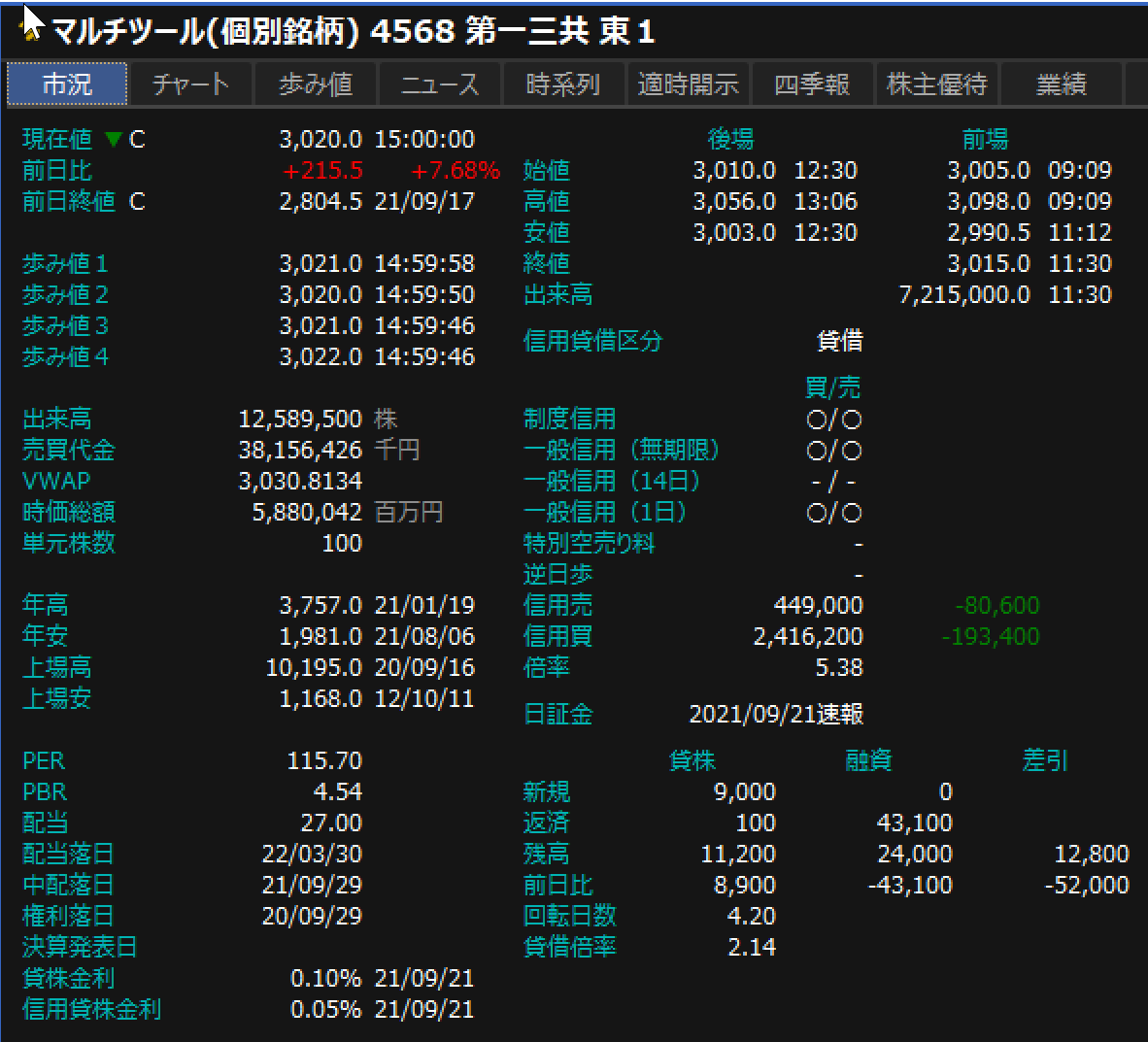
Task: Select 信用買 value 2,416,200
Action: pyautogui.click(x=808, y=636)
